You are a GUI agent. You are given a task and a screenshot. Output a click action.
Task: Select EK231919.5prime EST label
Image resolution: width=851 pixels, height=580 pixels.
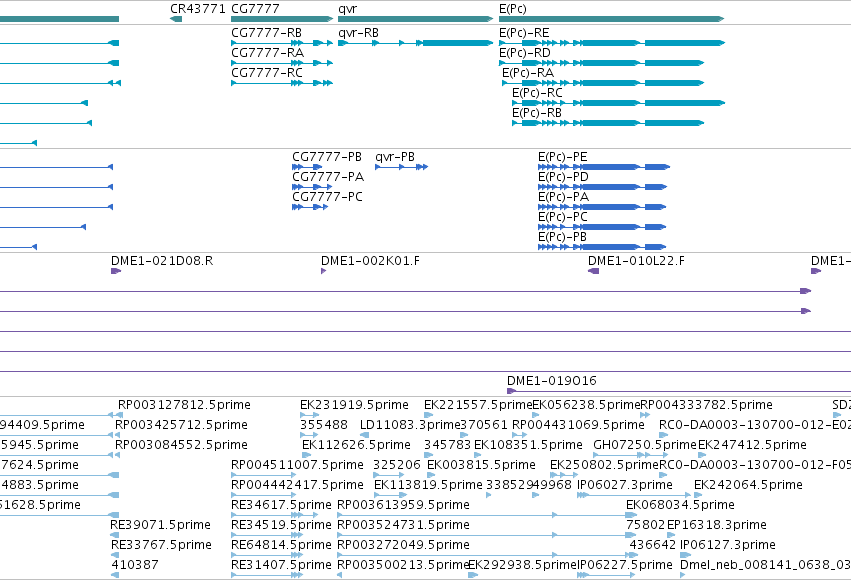point(354,405)
